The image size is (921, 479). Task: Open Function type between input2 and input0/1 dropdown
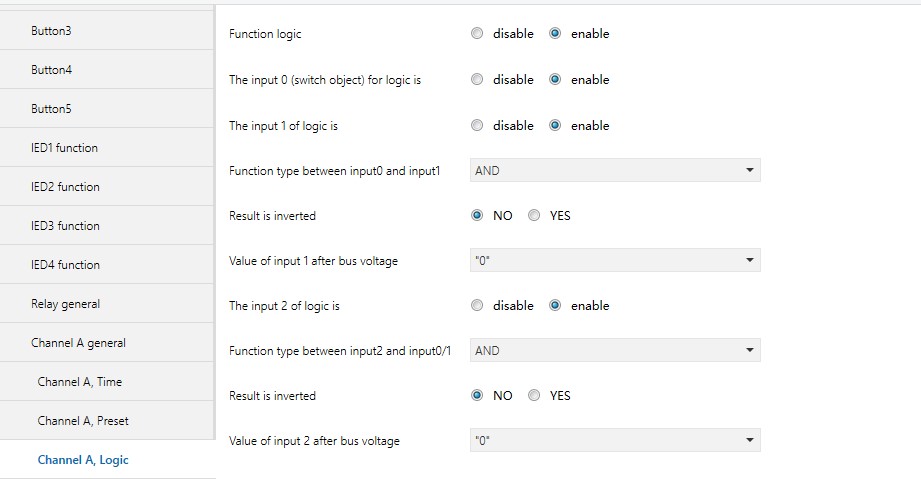[x=615, y=351]
